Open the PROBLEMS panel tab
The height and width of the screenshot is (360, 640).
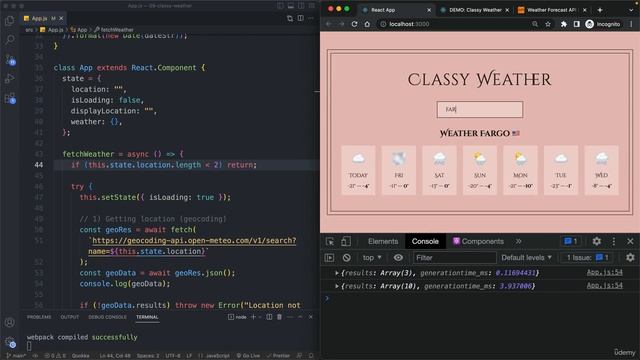coord(39,317)
